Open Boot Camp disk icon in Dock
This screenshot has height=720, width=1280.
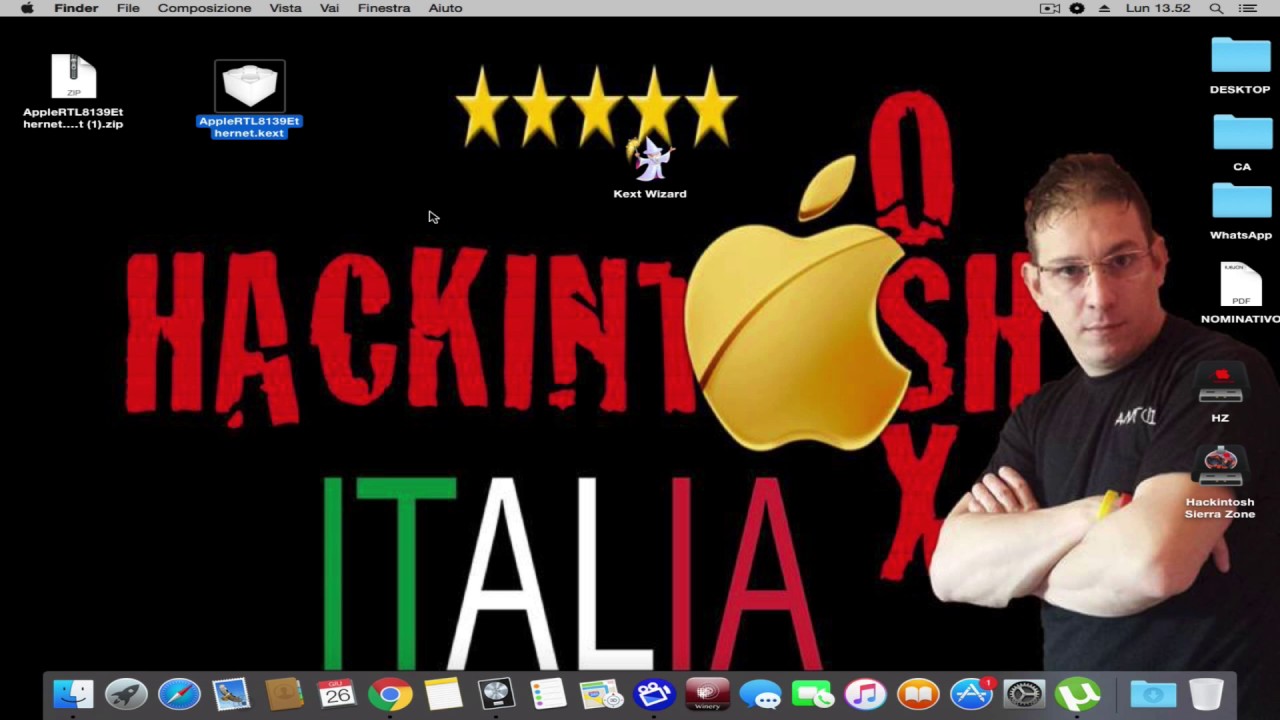496,694
